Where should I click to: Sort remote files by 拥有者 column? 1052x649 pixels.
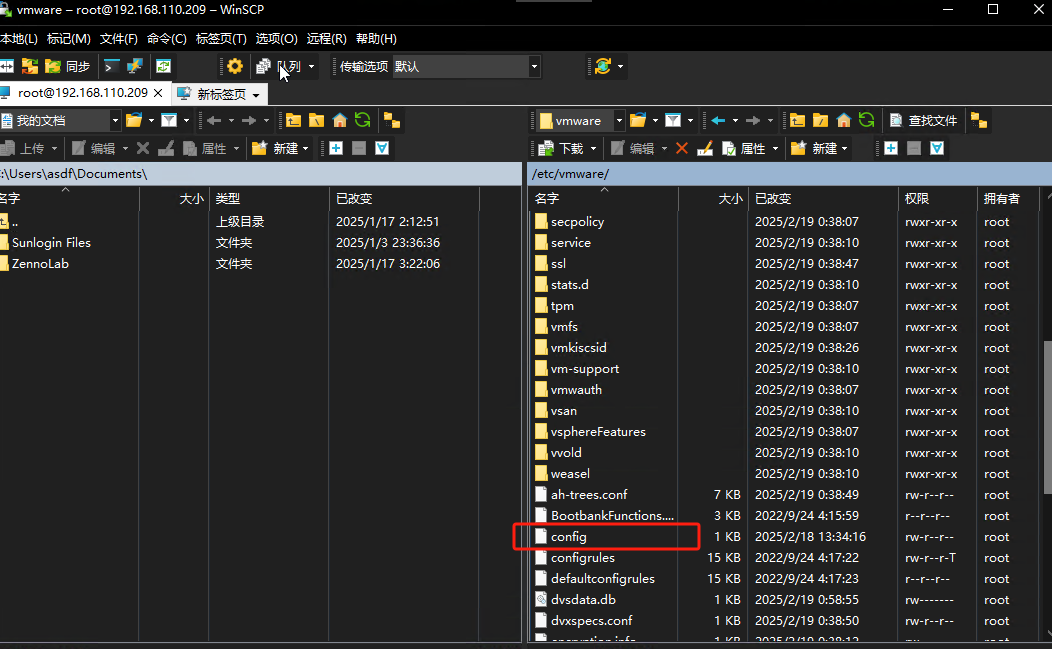tap(1007, 199)
